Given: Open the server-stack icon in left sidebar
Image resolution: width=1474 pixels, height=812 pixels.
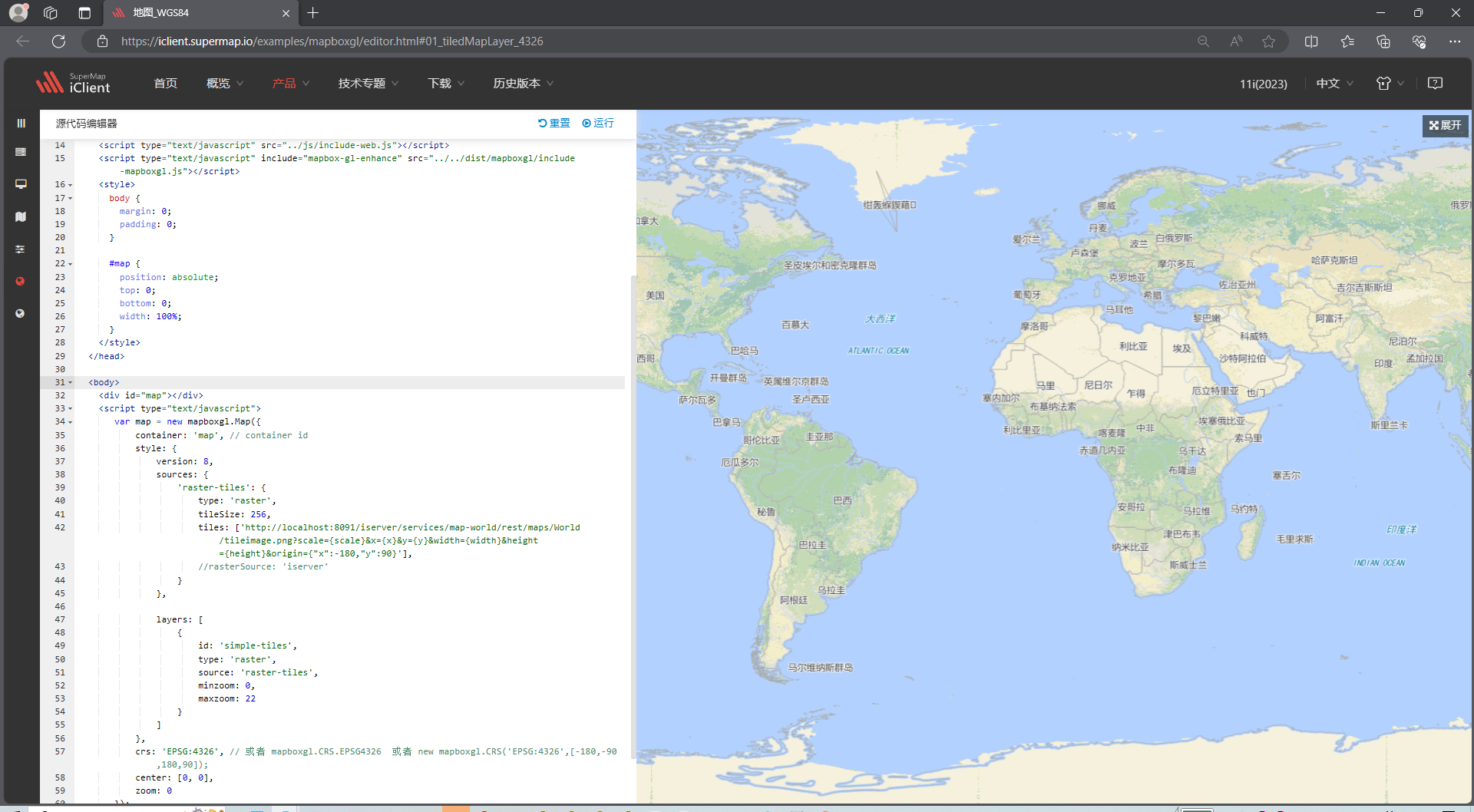Looking at the screenshot, I should (21, 152).
